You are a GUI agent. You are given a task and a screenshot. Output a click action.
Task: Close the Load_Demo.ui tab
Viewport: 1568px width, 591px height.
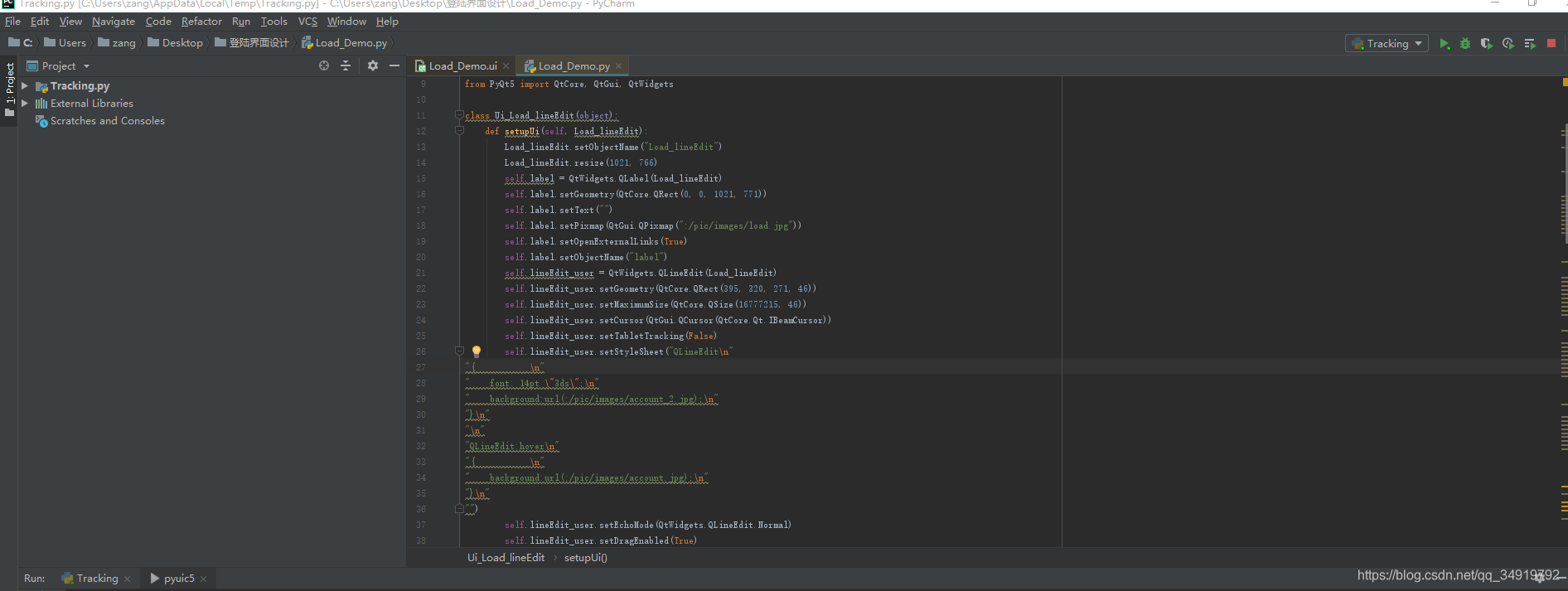[506, 66]
